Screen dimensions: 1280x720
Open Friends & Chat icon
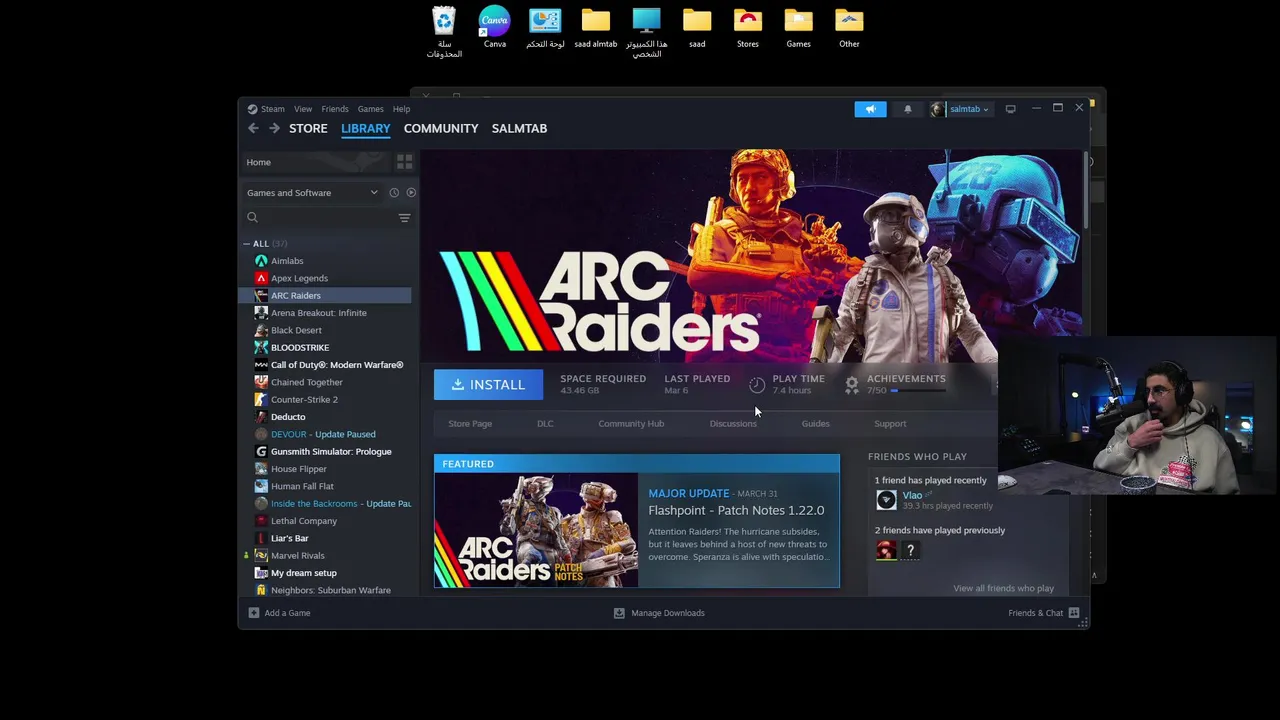1074,613
